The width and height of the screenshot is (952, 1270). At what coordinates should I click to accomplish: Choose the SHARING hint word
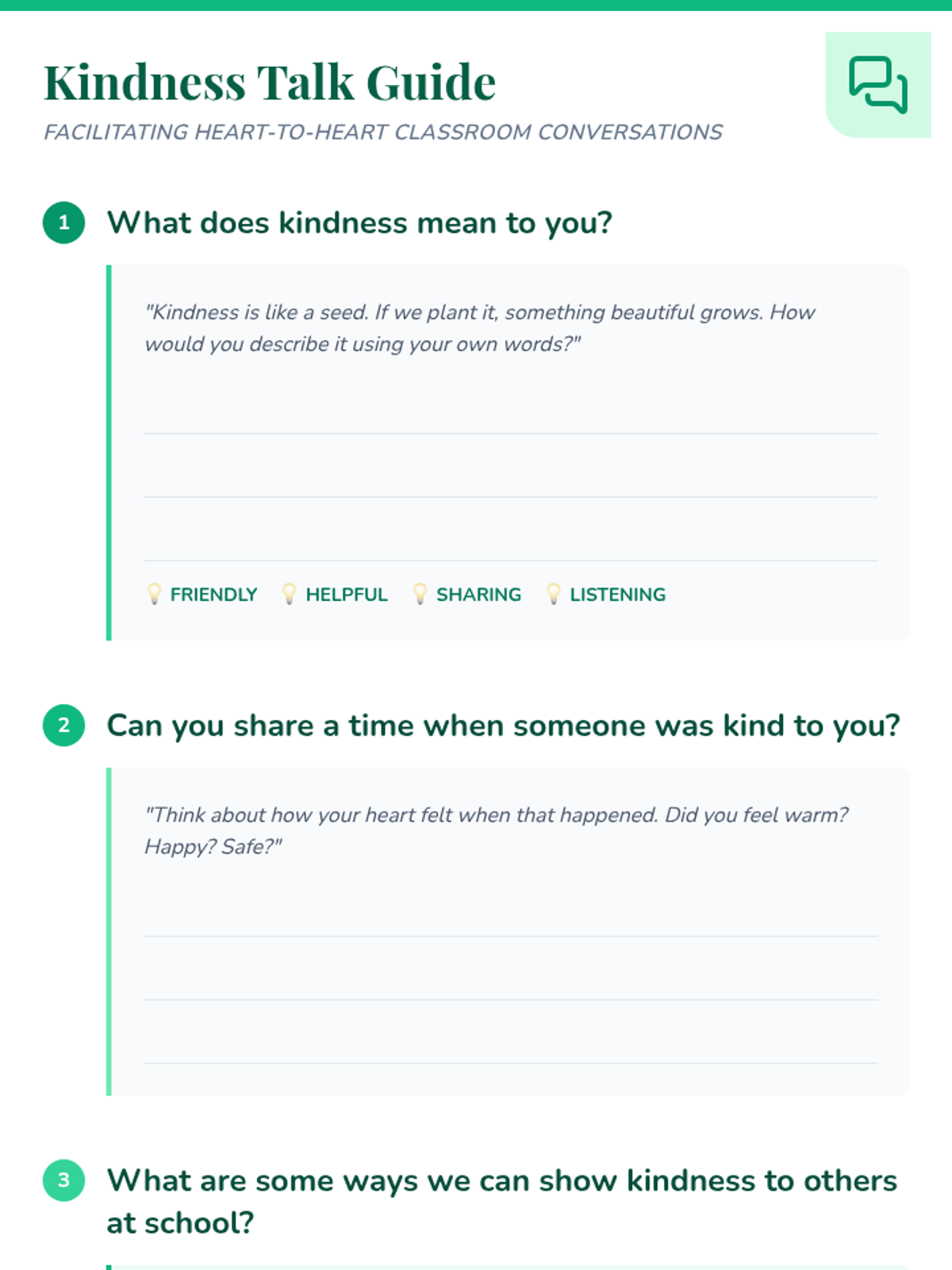478,595
